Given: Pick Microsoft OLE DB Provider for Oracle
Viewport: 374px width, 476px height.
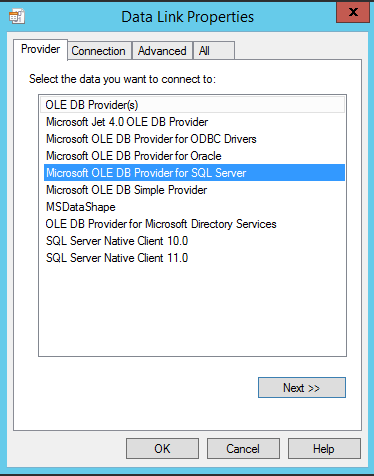Looking at the screenshot, I should tap(194, 156).
